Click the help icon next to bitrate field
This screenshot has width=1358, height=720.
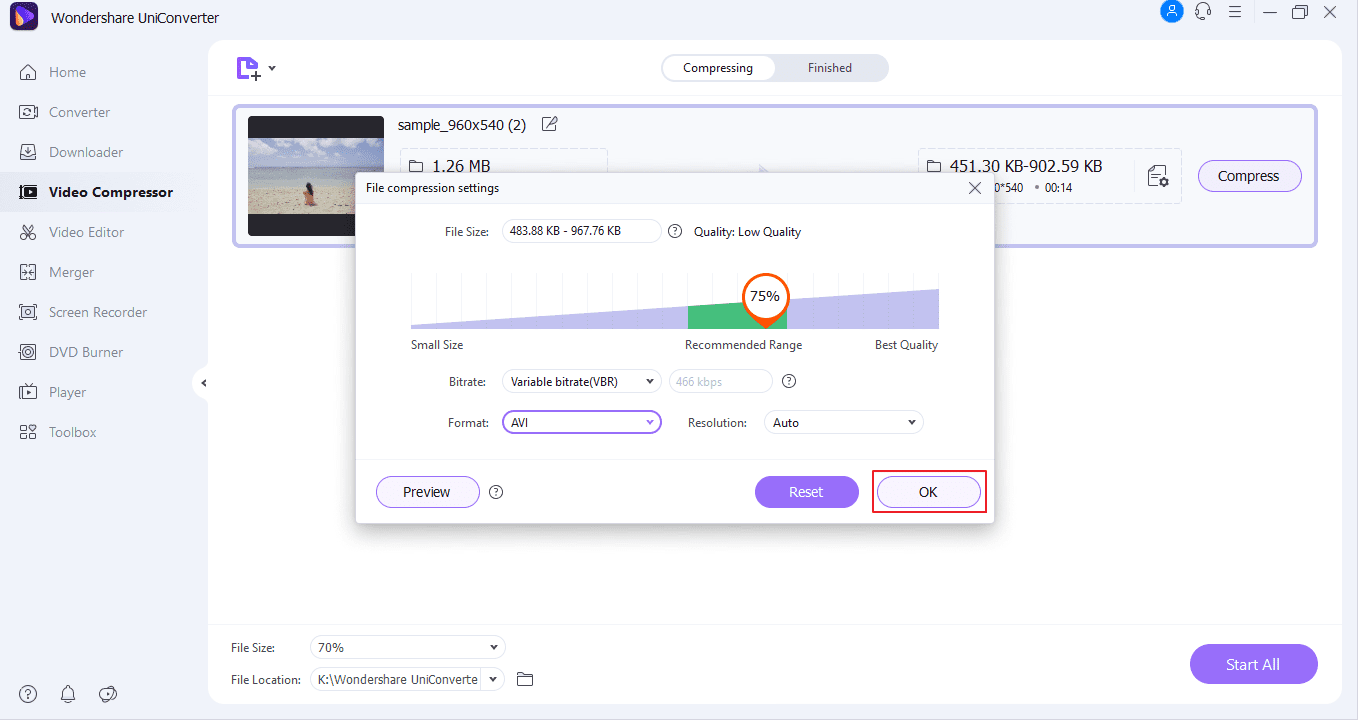coord(788,381)
